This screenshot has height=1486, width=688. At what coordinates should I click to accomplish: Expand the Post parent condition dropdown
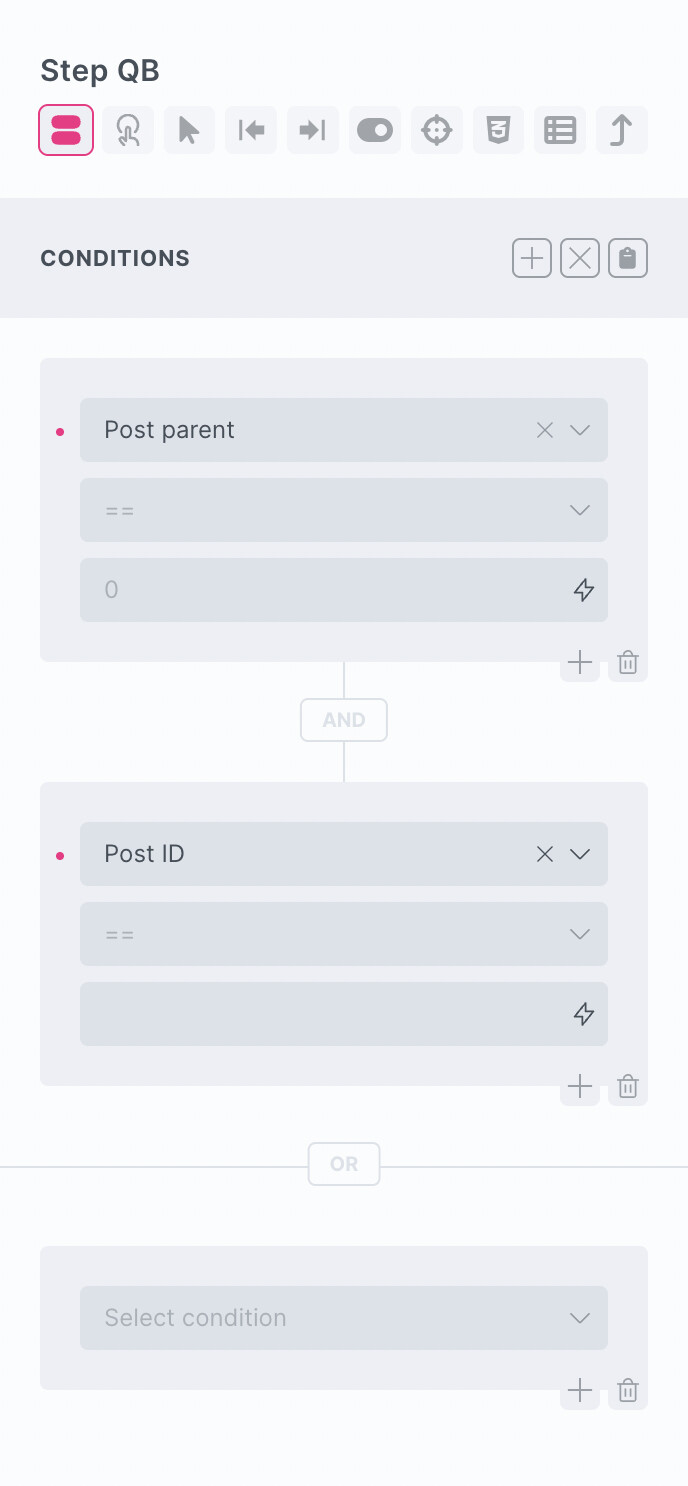[x=580, y=430]
